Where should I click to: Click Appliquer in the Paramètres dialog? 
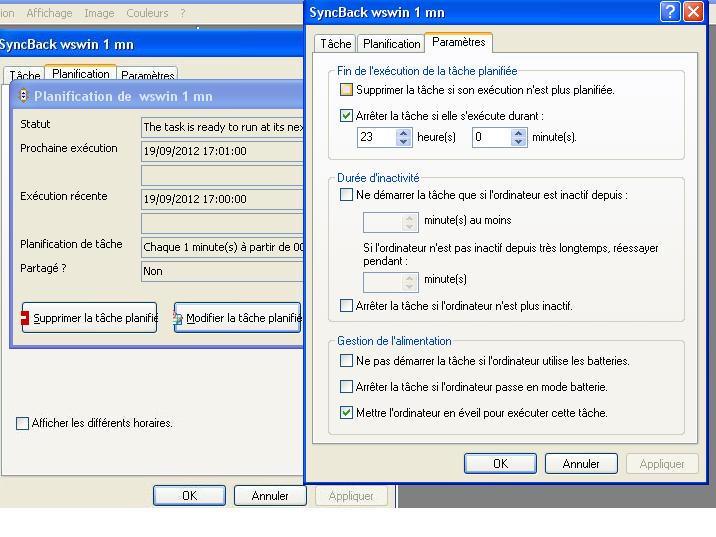pos(662,464)
